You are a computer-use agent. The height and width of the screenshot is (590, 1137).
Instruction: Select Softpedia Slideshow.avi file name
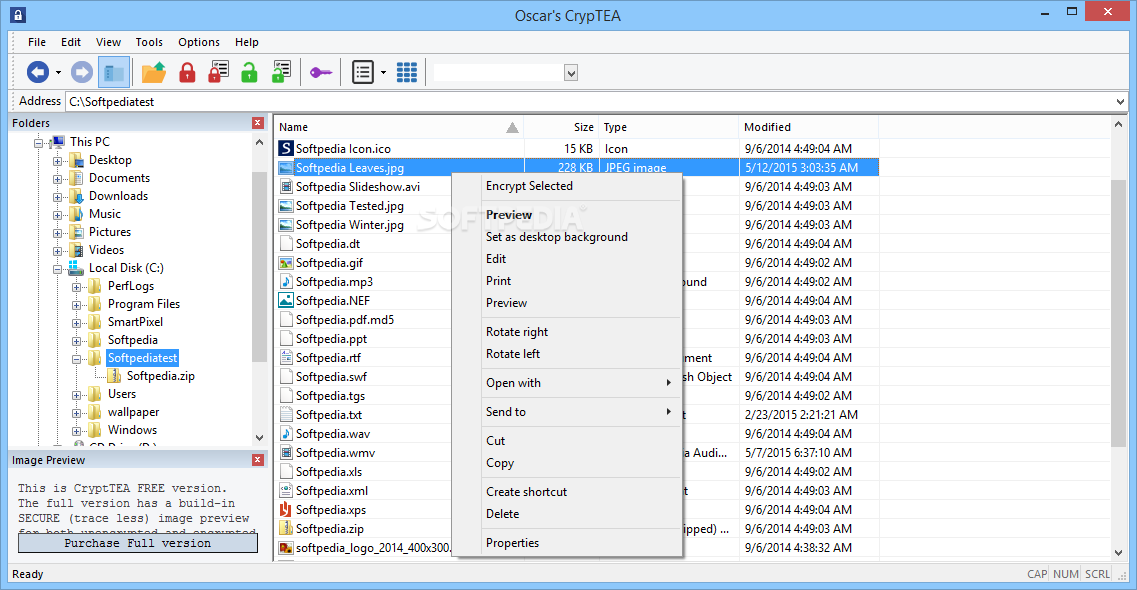click(357, 187)
